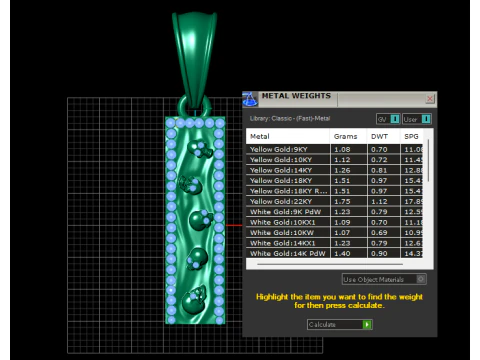
Task: Click the 0.69 DWT value
Action: pos(379,233)
